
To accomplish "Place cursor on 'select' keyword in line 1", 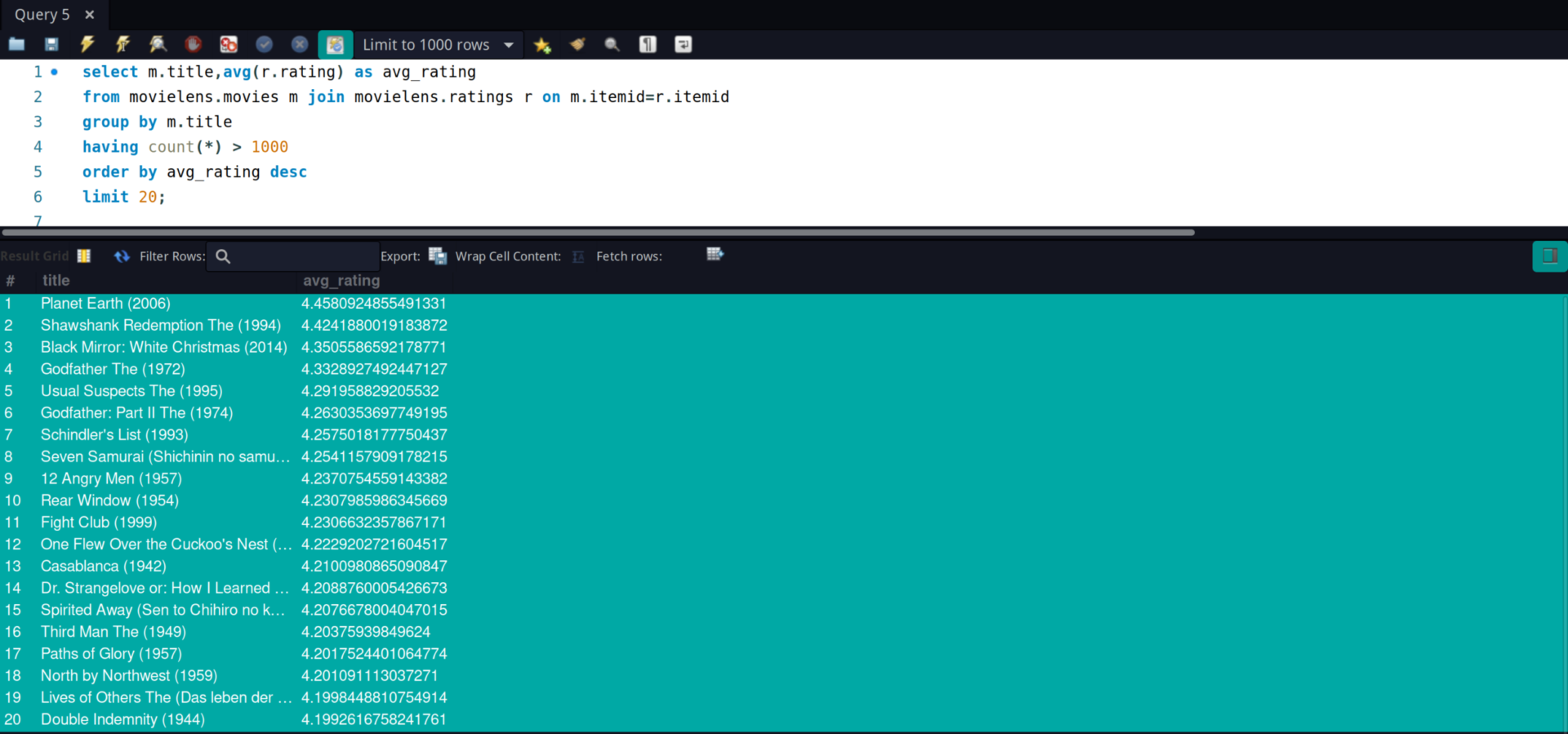I will (110, 72).
